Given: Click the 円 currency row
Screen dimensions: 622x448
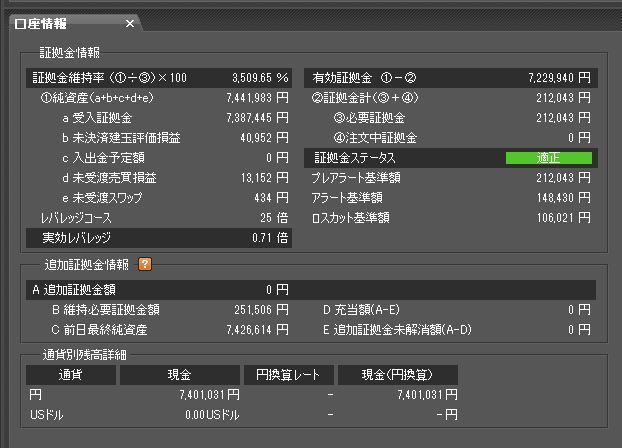Looking at the screenshot, I should click(x=240, y=395).
